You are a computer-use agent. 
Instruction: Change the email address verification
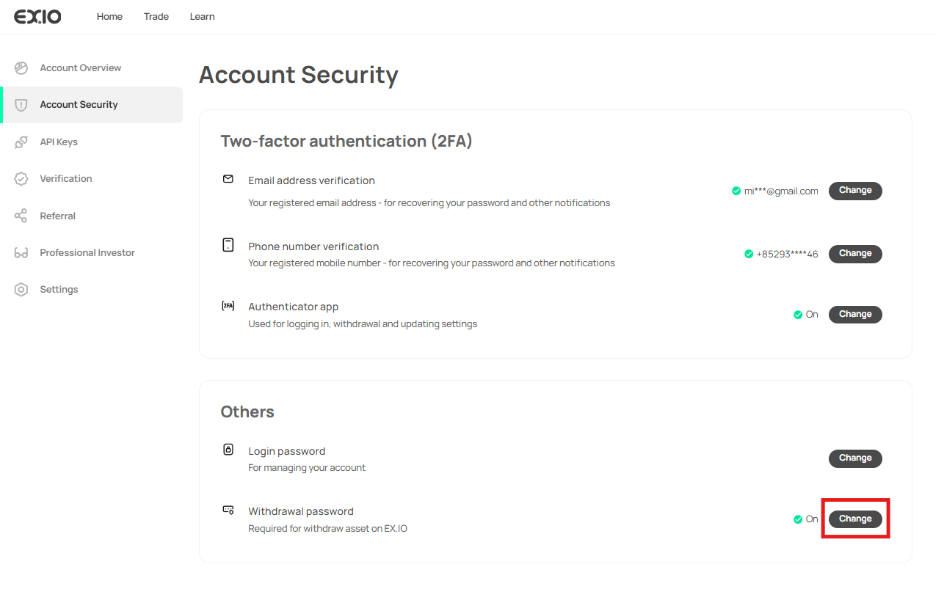tap(855, 191)
